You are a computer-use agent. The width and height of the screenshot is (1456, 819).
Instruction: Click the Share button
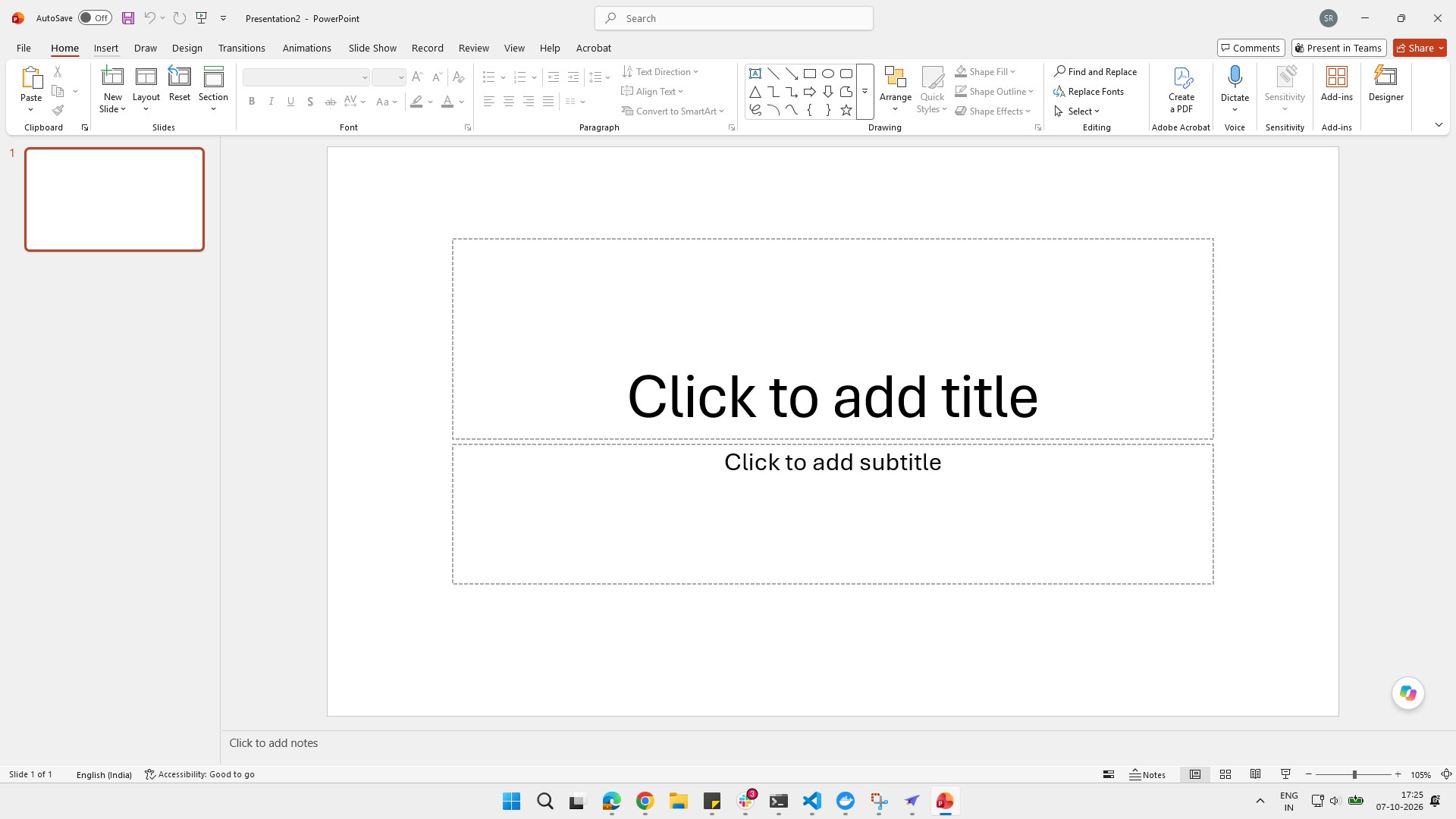(x=1420, y=48)
